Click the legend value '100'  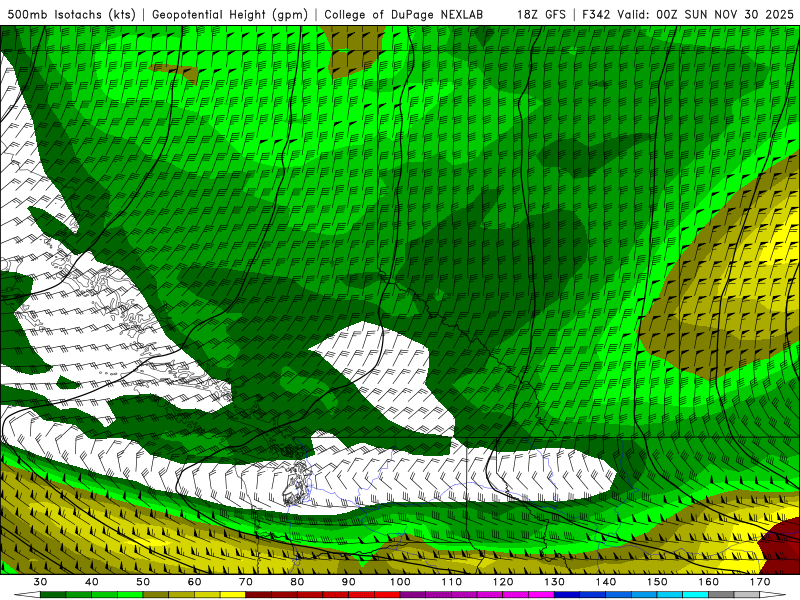click(x=400, y=582)
